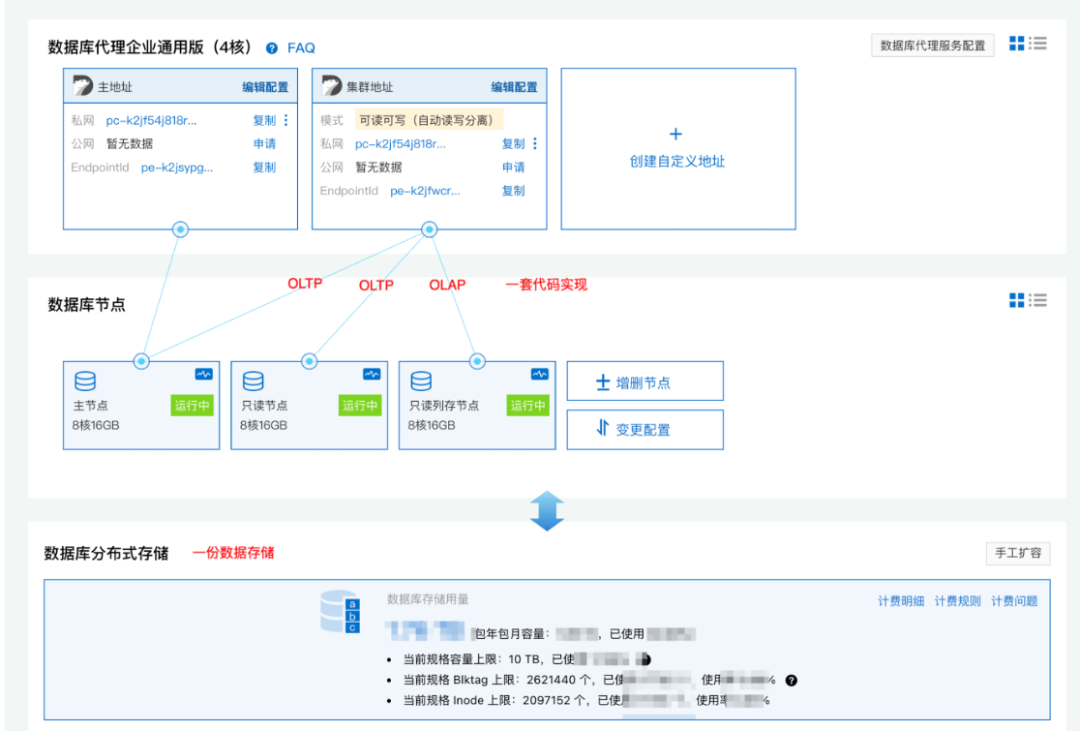The image size is (1080, 732).
Task: Click help icon next to Blktag usage
Action: click(x=791, y=680)
